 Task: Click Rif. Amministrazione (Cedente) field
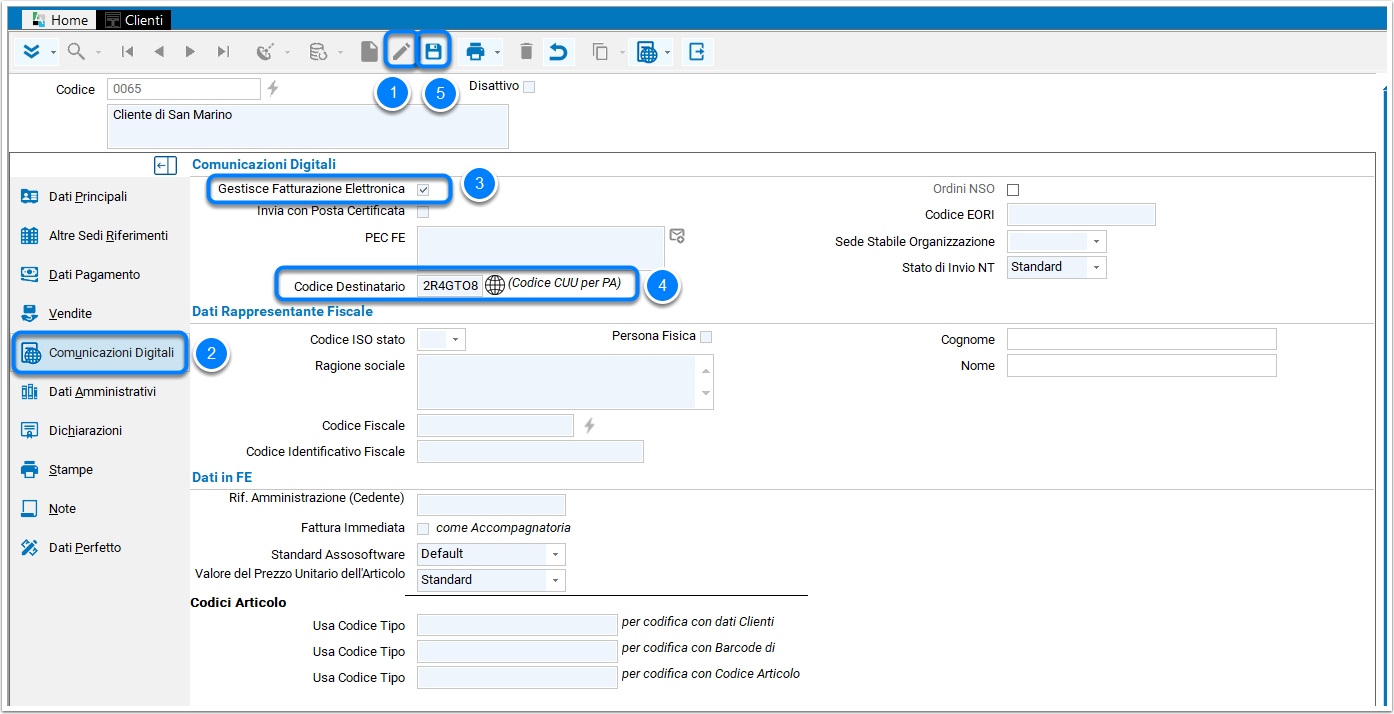coord(491,505)
